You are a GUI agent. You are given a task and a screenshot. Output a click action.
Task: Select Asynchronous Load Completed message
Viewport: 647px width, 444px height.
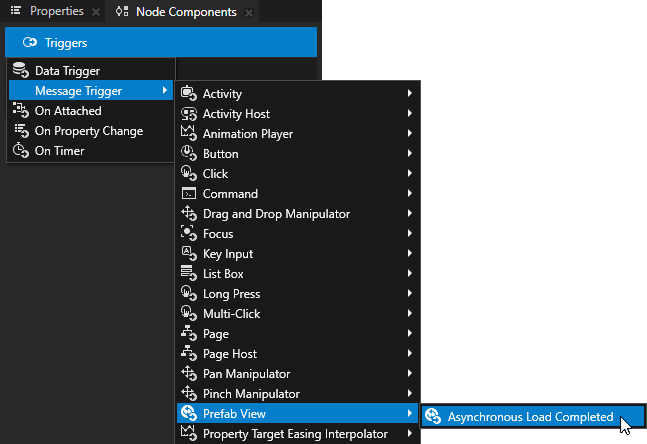pos(533,417)
